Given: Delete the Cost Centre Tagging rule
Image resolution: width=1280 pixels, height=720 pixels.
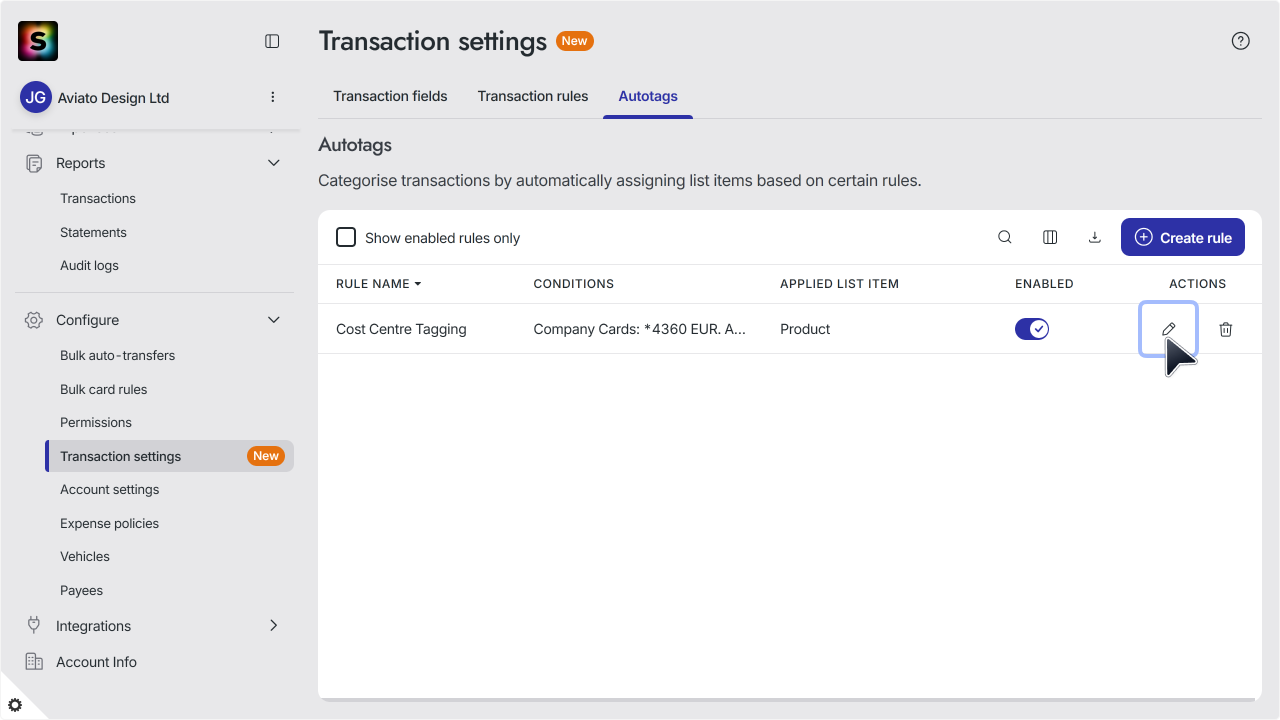Looking at the screenshot, I should click(x=1226, y=329).
